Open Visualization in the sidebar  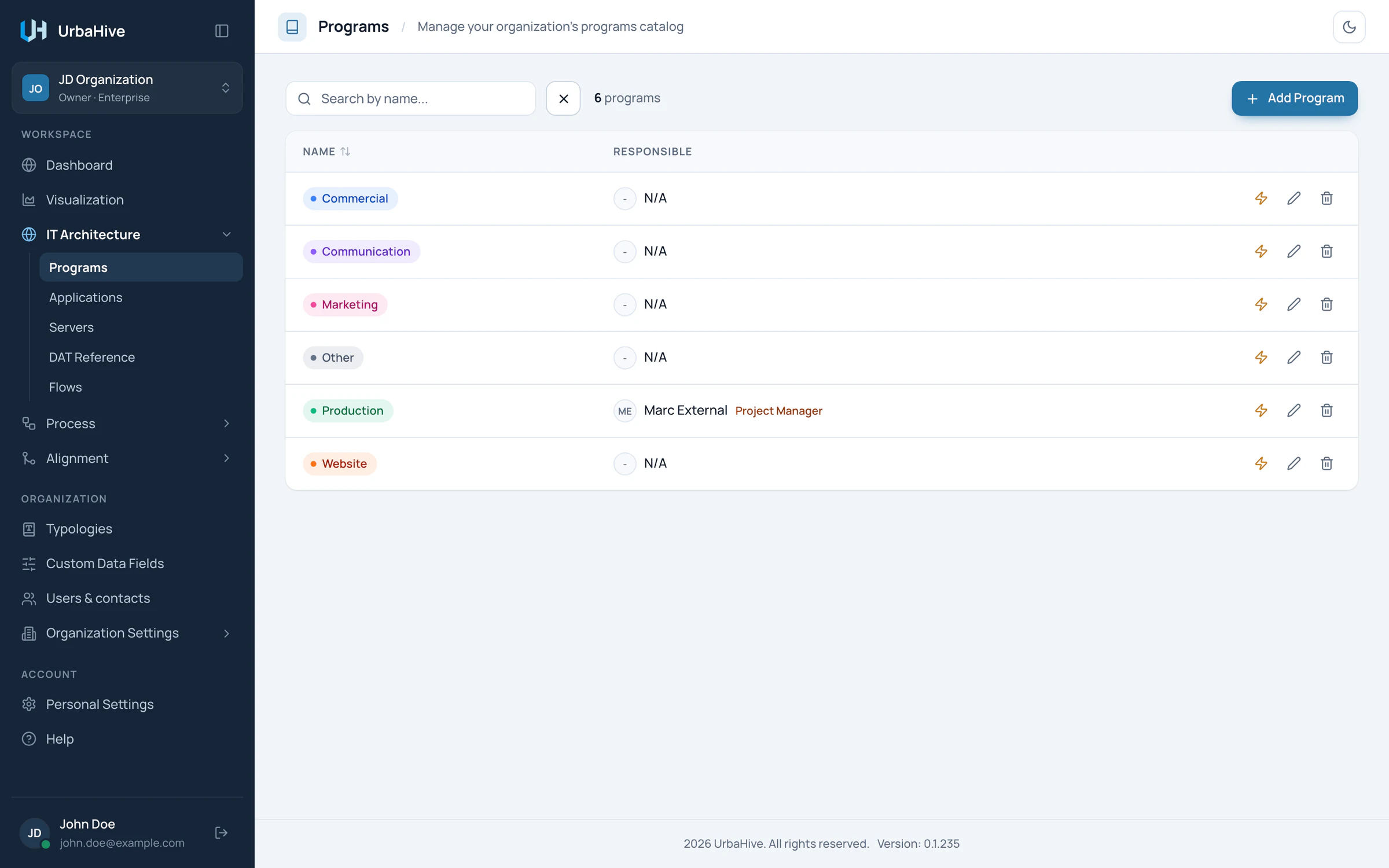pyautogui.click(x=127, y=200)
